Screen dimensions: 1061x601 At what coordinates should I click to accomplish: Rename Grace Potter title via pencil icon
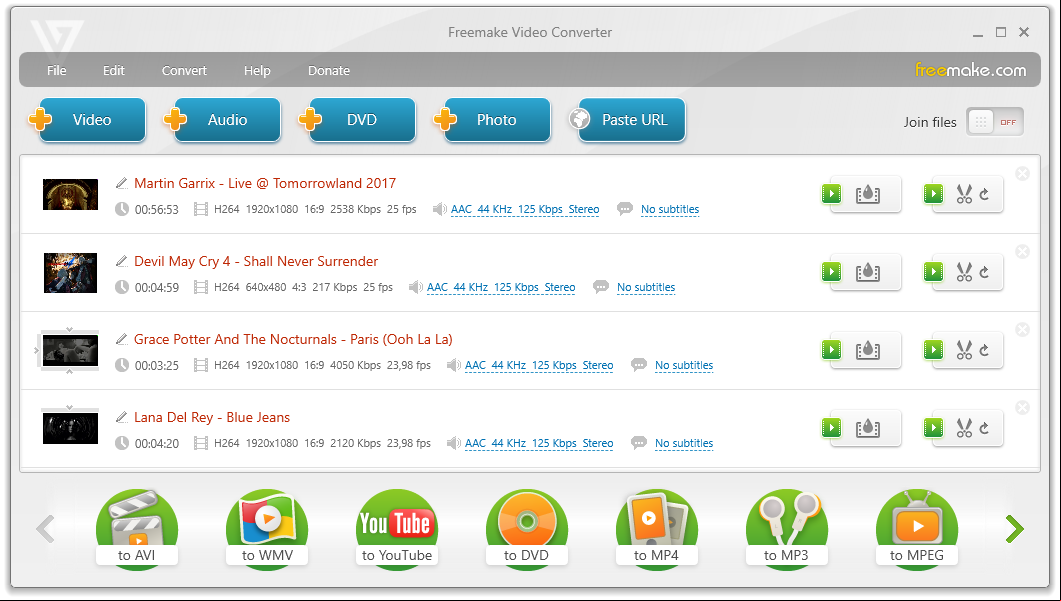(121, 338)
